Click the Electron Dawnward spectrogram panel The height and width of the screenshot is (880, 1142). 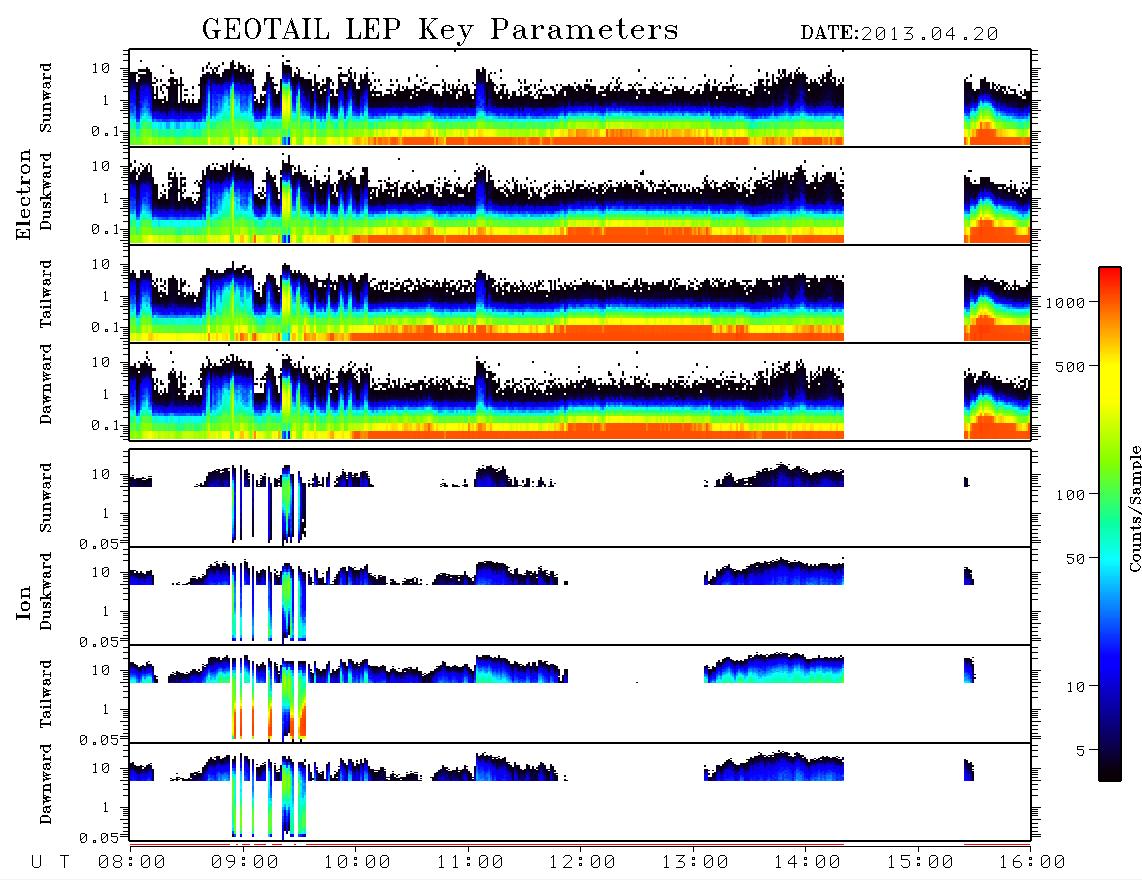point(580,391)
